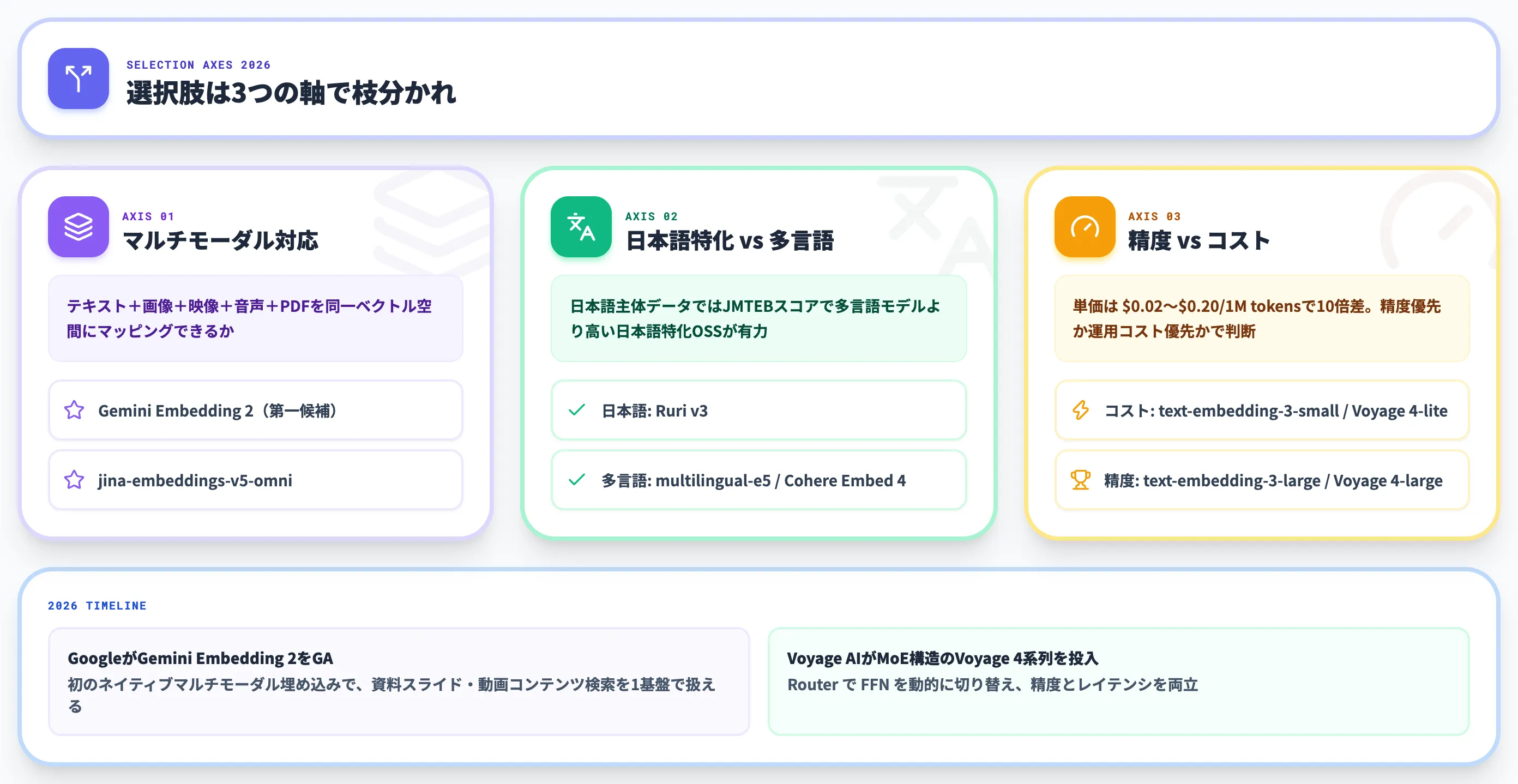Click the orange gauge icon for Axis 03
Viewport: 1518px width, 784px height.
(1085, 227)
